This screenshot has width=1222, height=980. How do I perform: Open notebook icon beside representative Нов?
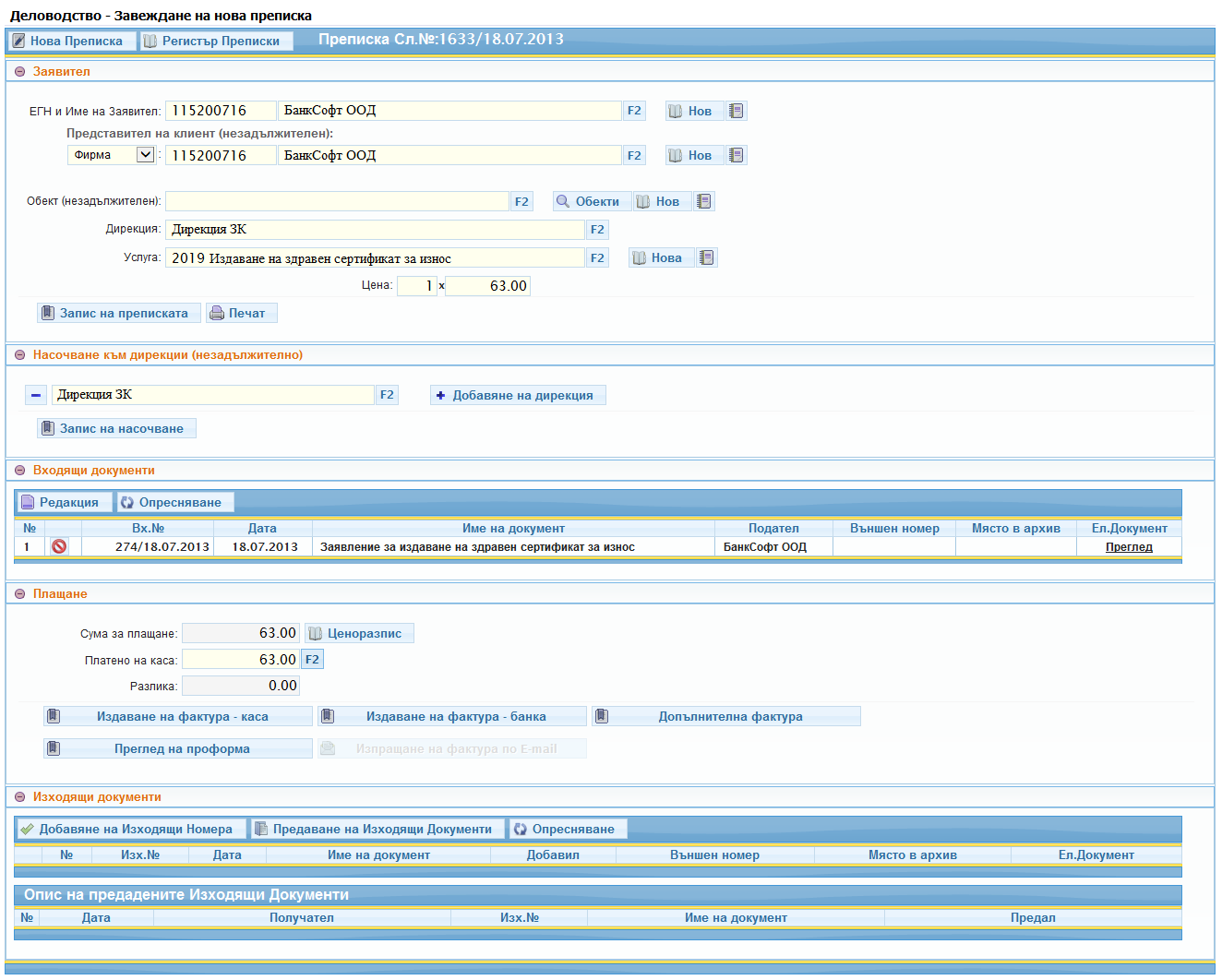pos(737,155)
